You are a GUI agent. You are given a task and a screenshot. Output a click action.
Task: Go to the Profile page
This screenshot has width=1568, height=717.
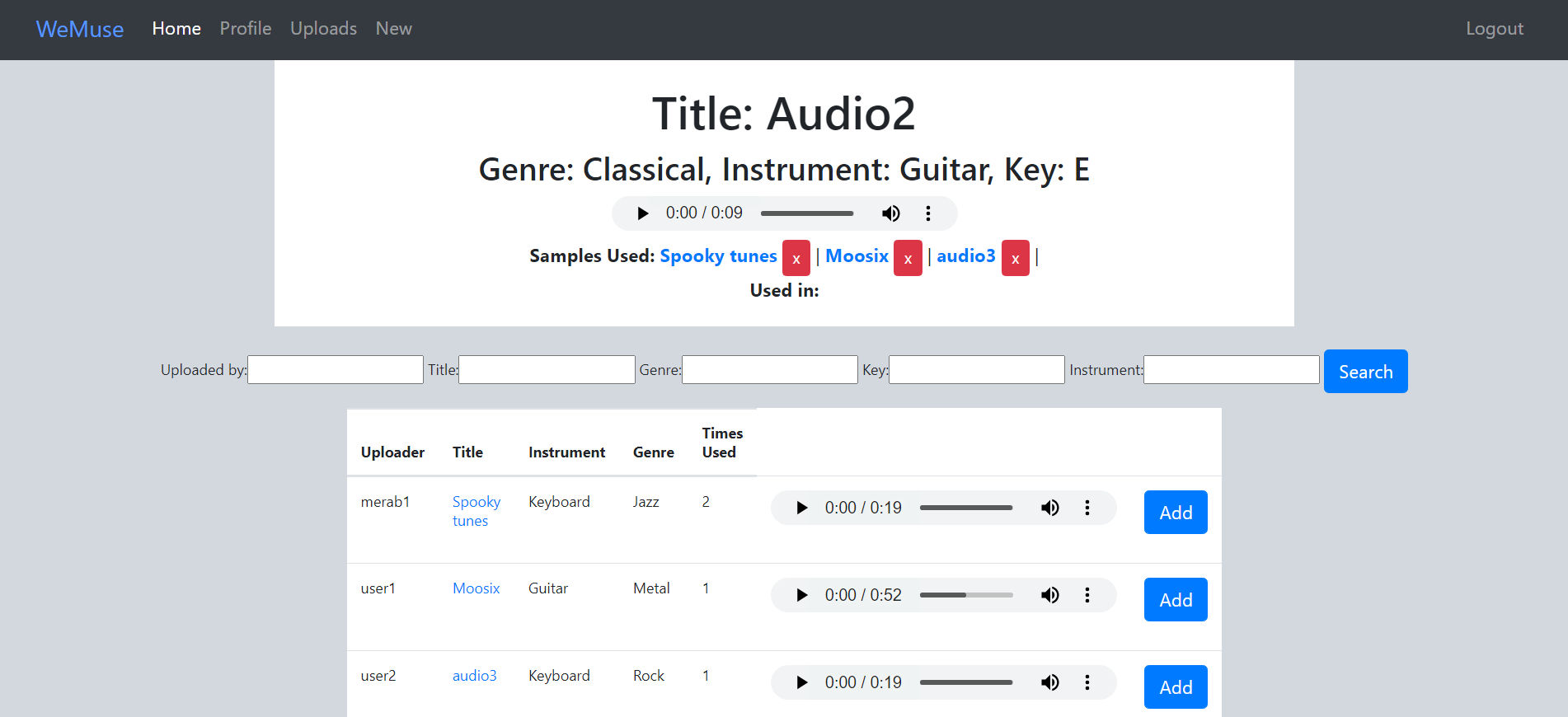(x=245, y=28)
